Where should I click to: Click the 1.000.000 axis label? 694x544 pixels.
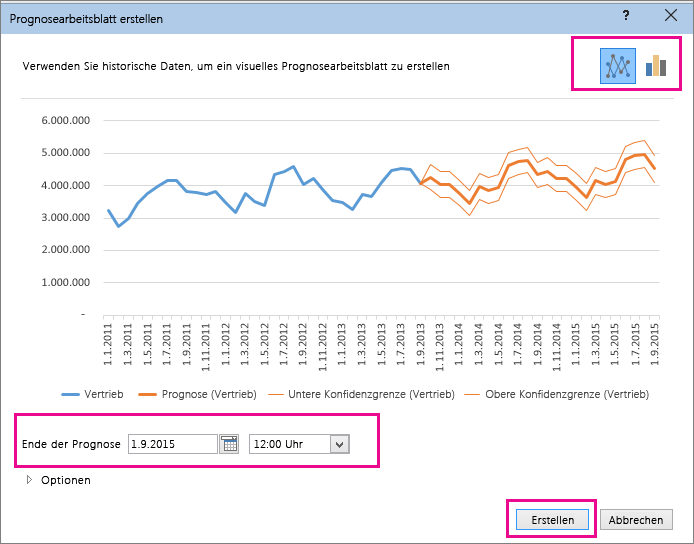[x=66, y=282]
